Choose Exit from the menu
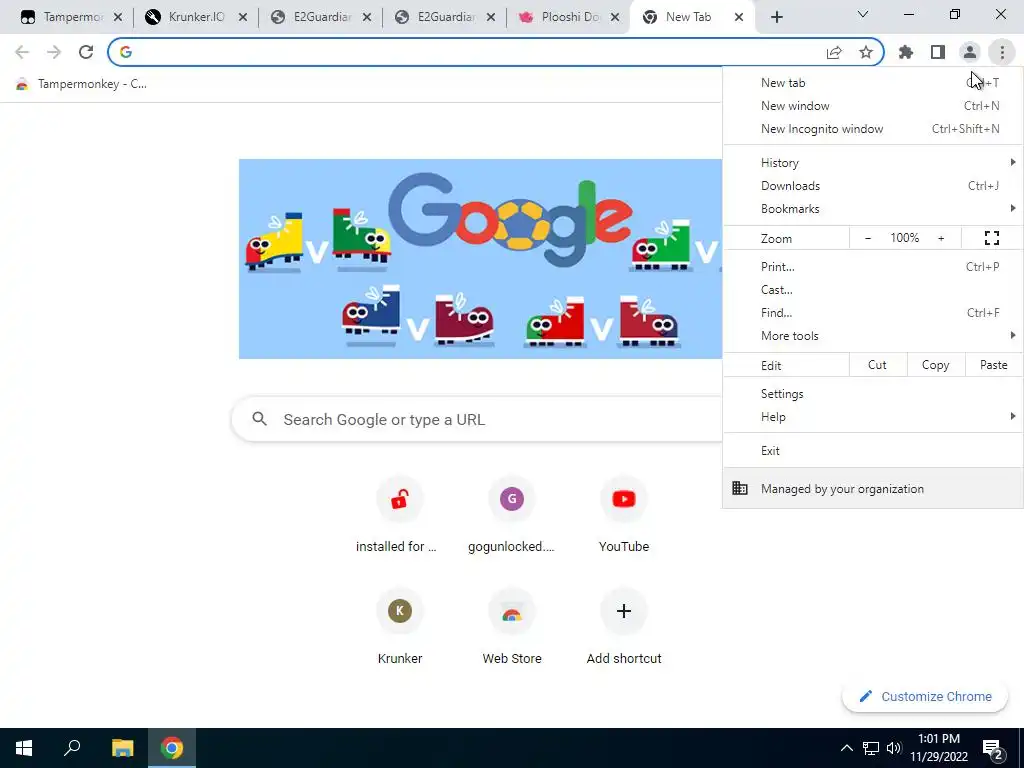This screenshot has height=768, width=1024. click(x=873, y=451)
